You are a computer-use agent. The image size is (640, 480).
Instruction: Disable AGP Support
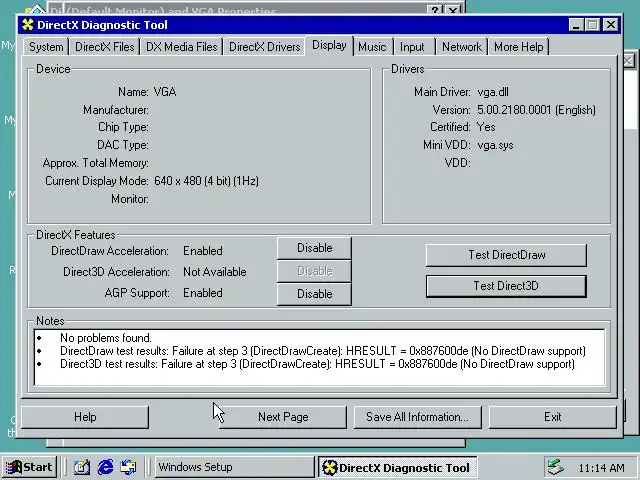click(314, 294)
